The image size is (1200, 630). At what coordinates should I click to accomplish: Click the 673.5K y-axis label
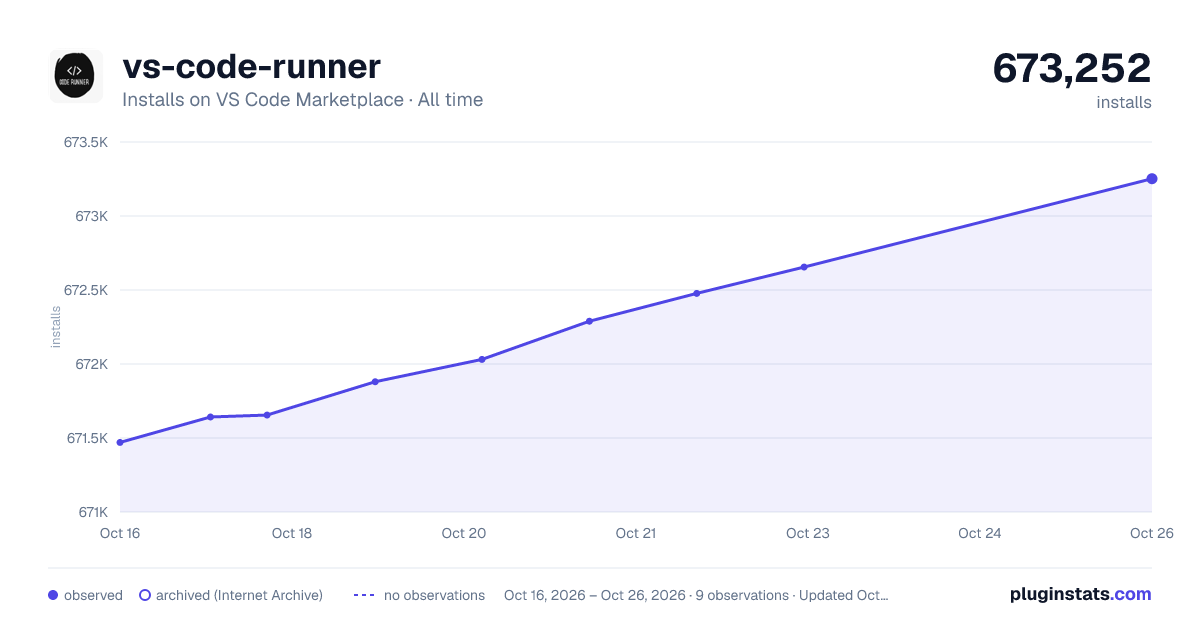(x=85, y=142)
